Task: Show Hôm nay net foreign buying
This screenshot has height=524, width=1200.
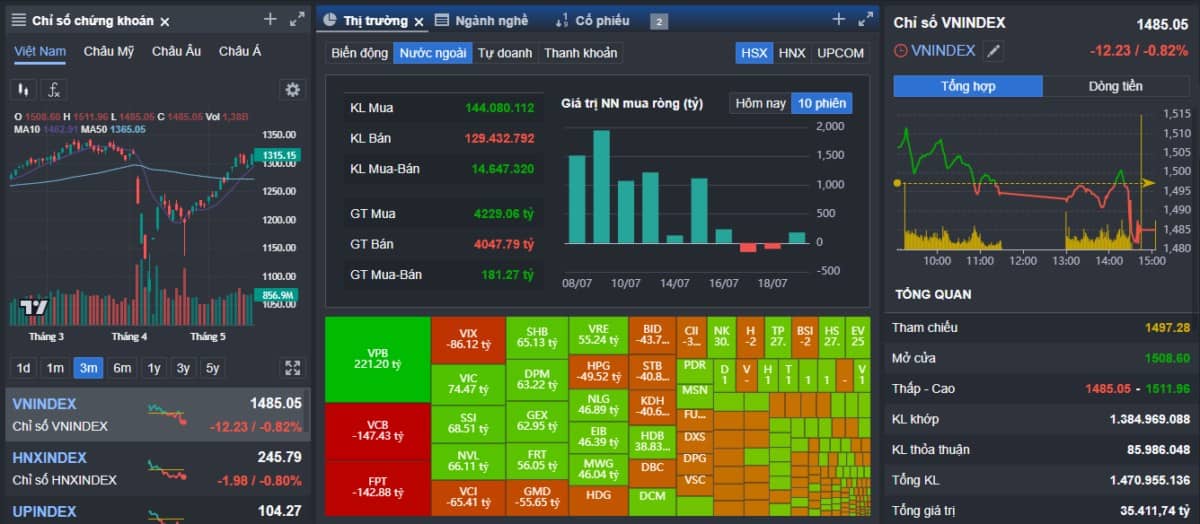Action: pos(761,103)
